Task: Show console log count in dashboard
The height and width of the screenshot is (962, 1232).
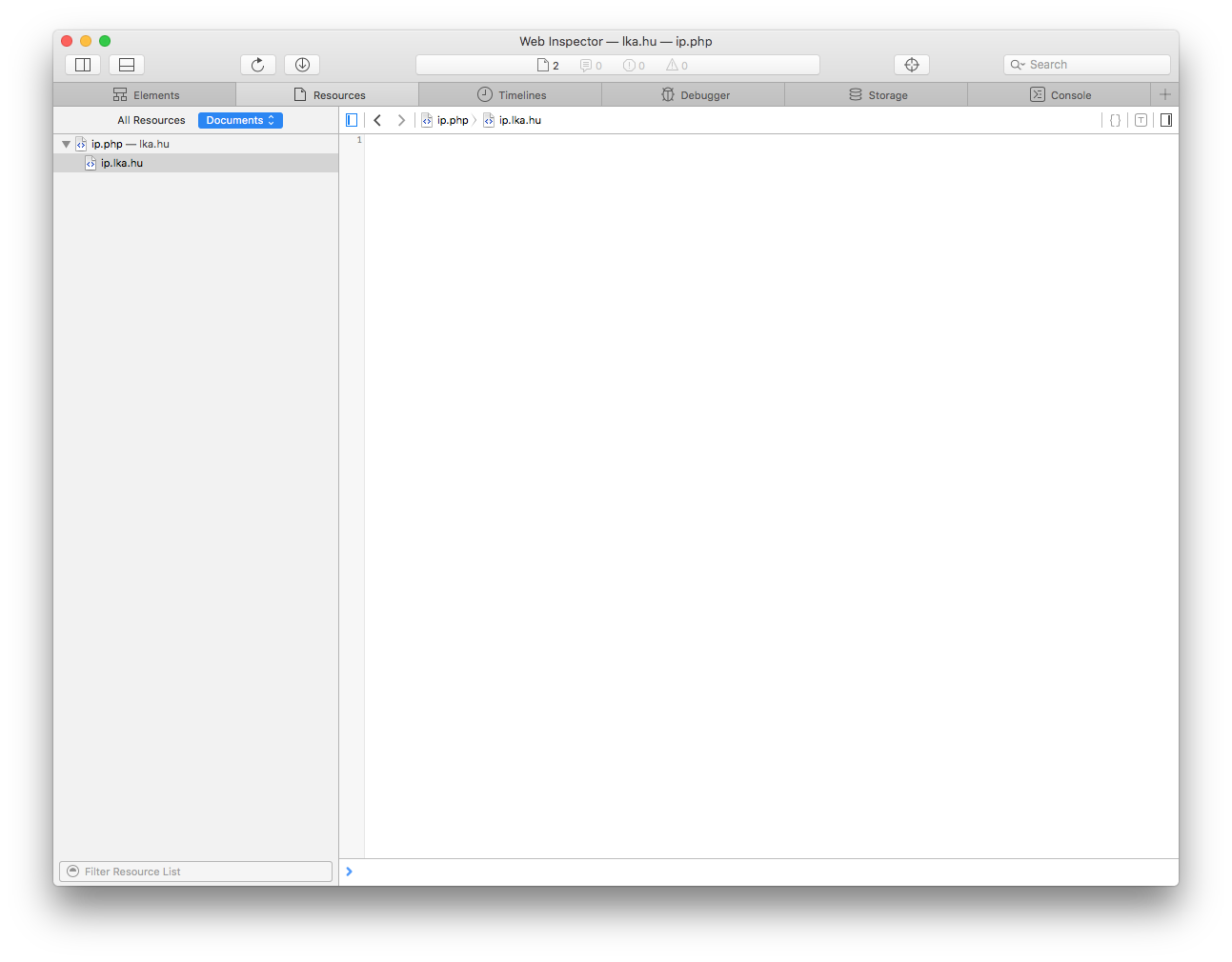Action: [591, 66]
